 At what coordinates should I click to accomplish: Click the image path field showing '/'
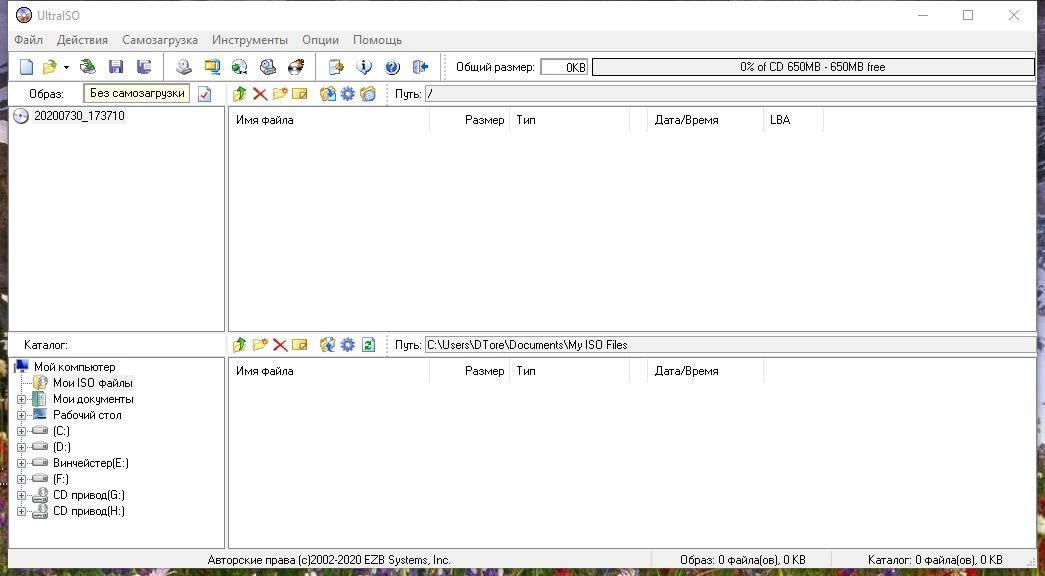(x=730, y=94)
